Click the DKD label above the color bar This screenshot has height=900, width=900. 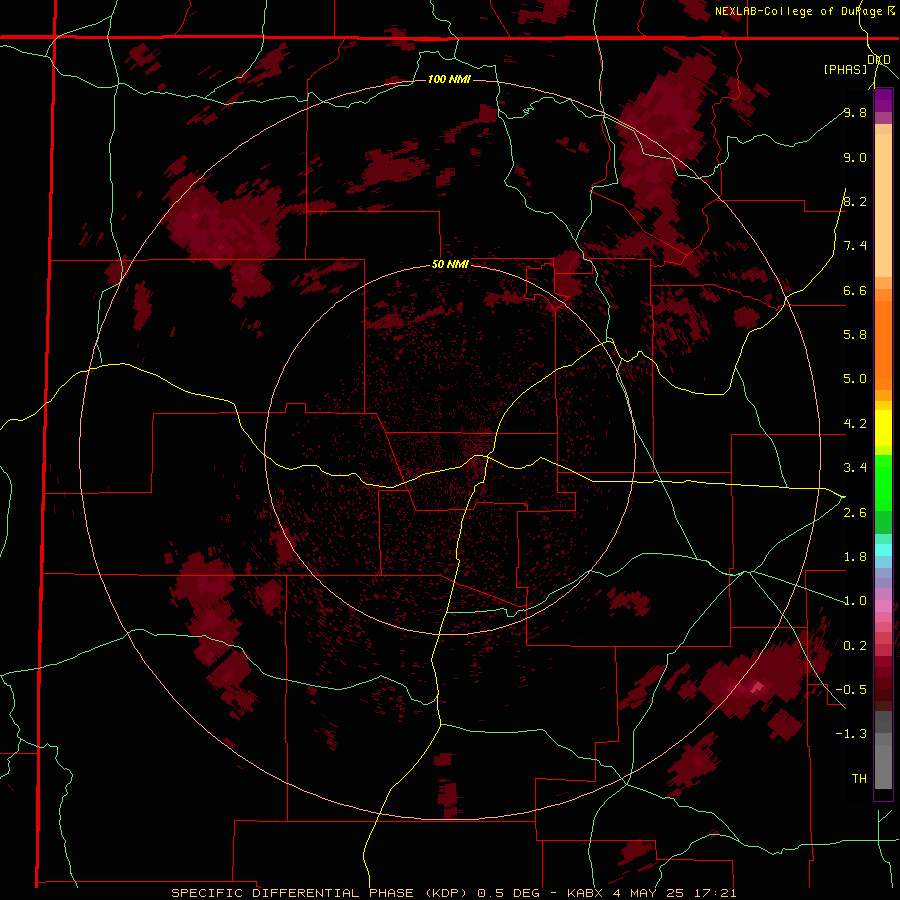(x=879, y=60)
